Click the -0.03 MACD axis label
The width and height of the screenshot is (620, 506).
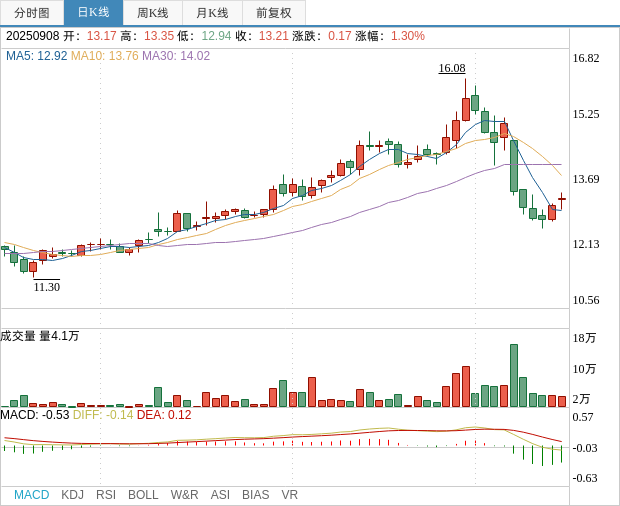click(585, 448)
